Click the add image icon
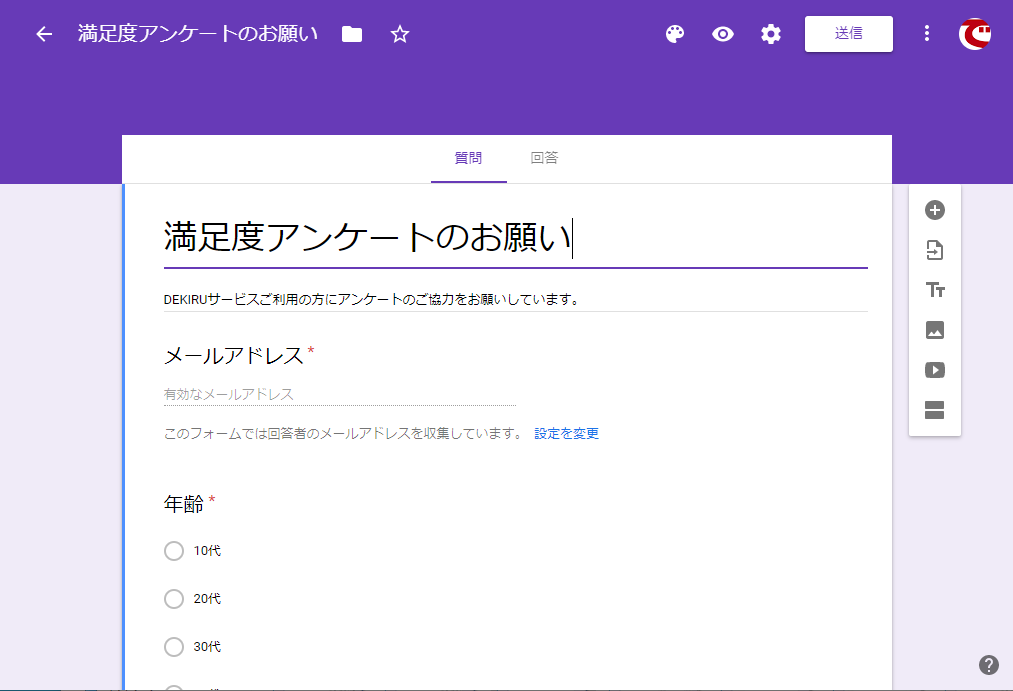The width and height of the screenshot is (1013, 691). [x=935, y=330]
